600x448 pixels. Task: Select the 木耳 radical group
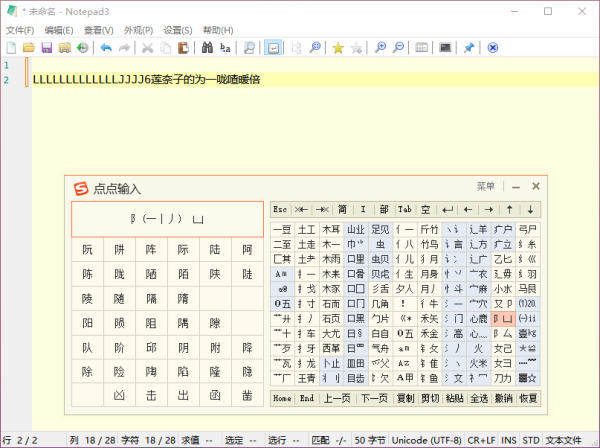pyautogui.click(x=331, y=230)
